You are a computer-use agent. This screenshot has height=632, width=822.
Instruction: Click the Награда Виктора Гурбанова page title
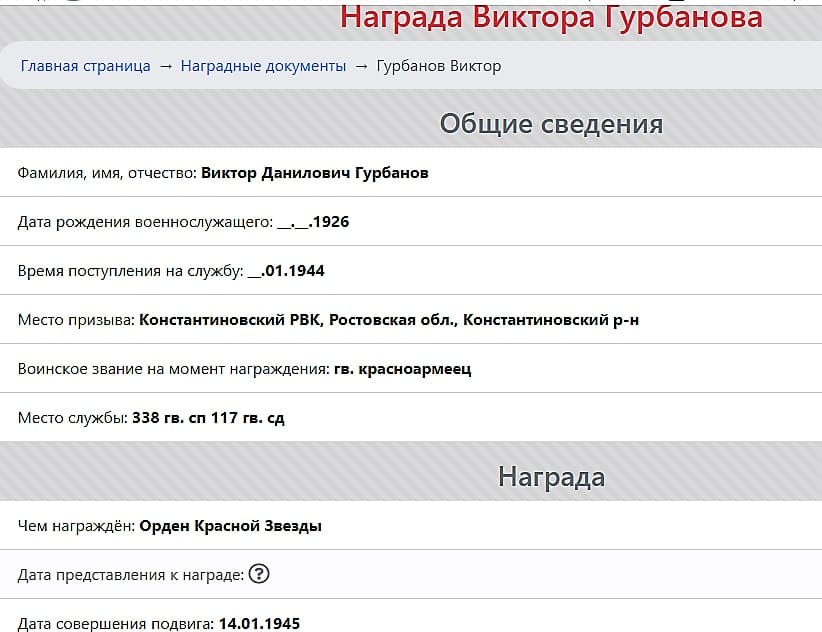(x=551, y=17)
